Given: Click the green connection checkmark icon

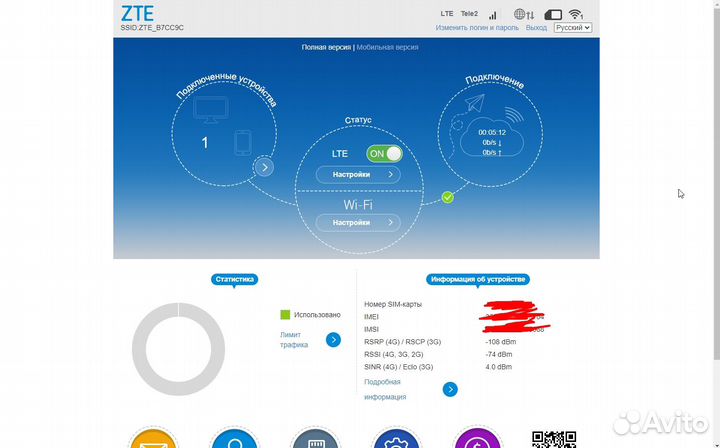Looking at the screenshot, I should pos(448,197).
